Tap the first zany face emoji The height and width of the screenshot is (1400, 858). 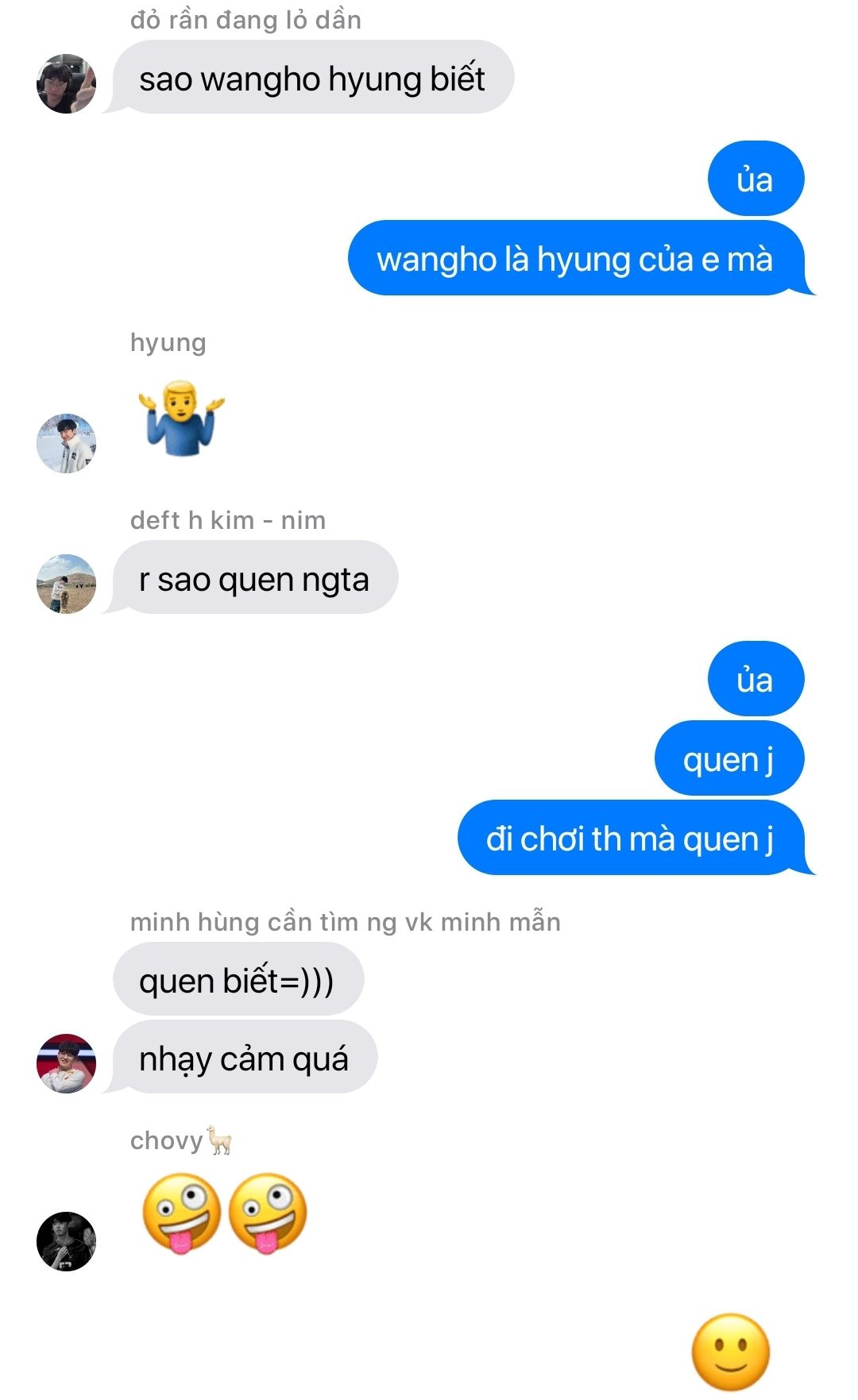(x=181, y=1213)
